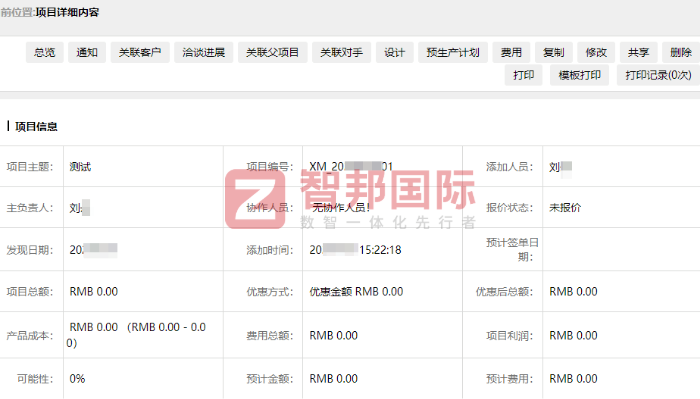
Task: Click the 关联父项目 button
Action: [273, 53]
